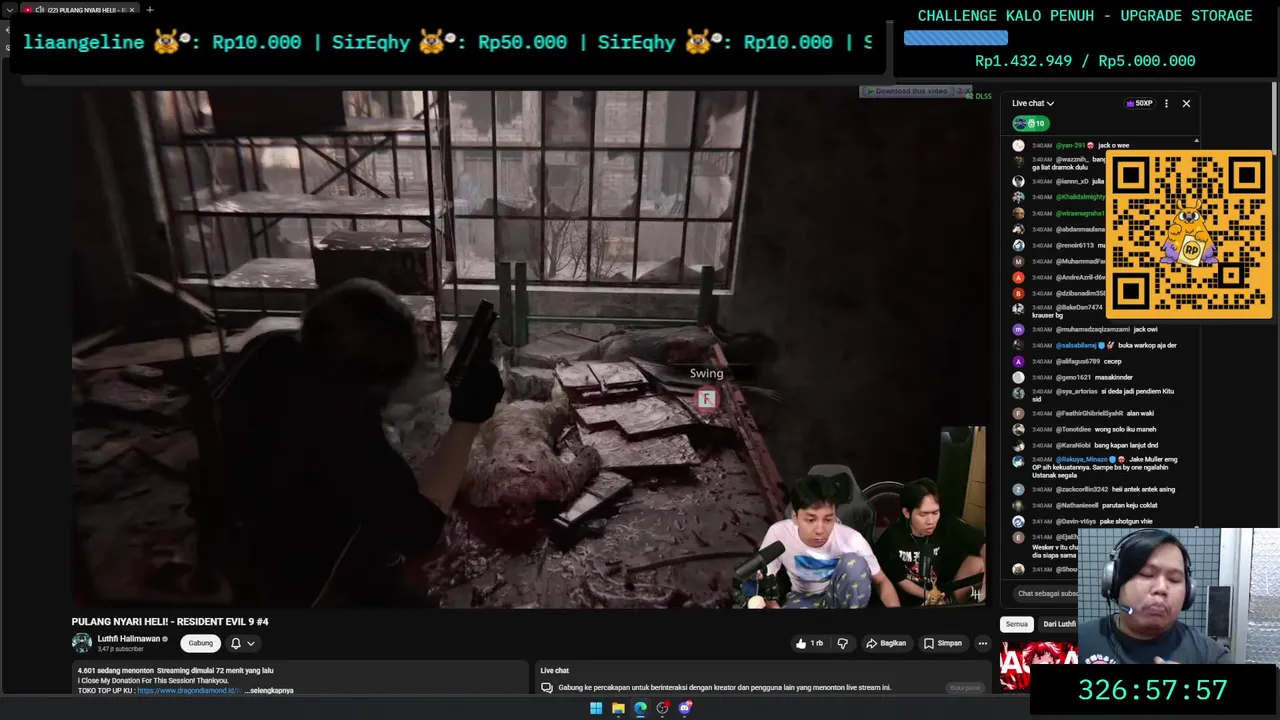Click the red thumbnail below filter chips

tap(1039, 666)
